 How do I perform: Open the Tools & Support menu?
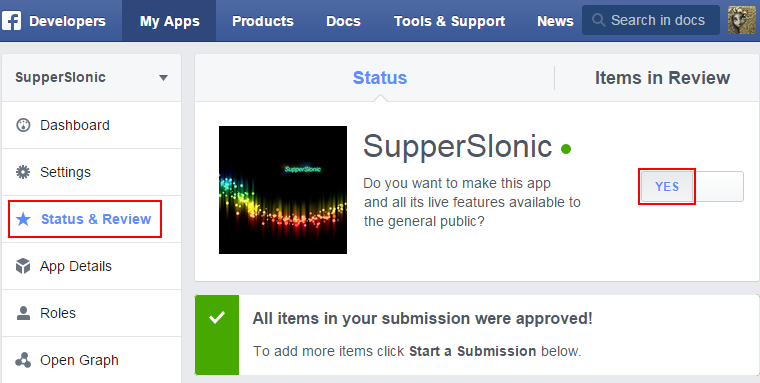[x=449, y=21]
